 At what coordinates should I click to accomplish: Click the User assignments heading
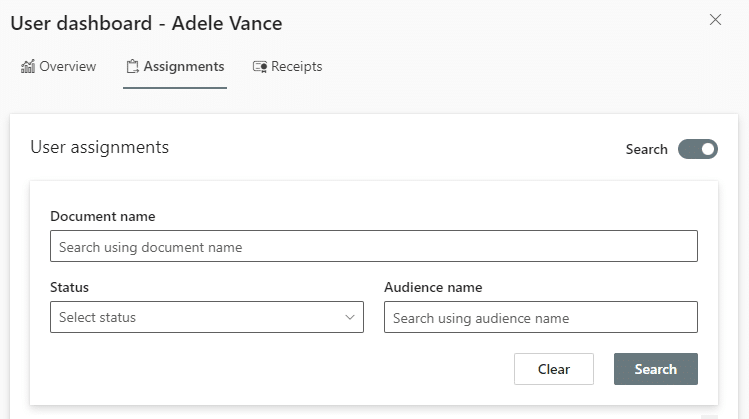click(99, 147)
